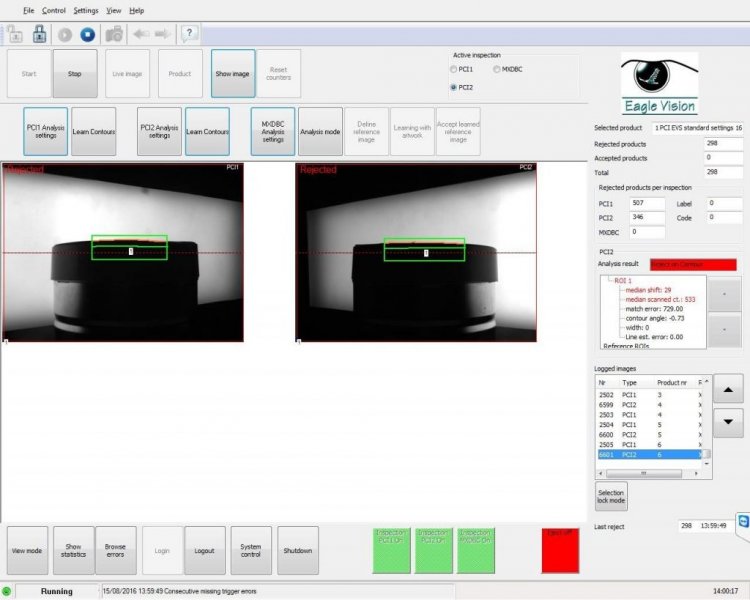Click the grey play icon in toolbar
This screenshot has width=750, height=600.
pos(65,34)
